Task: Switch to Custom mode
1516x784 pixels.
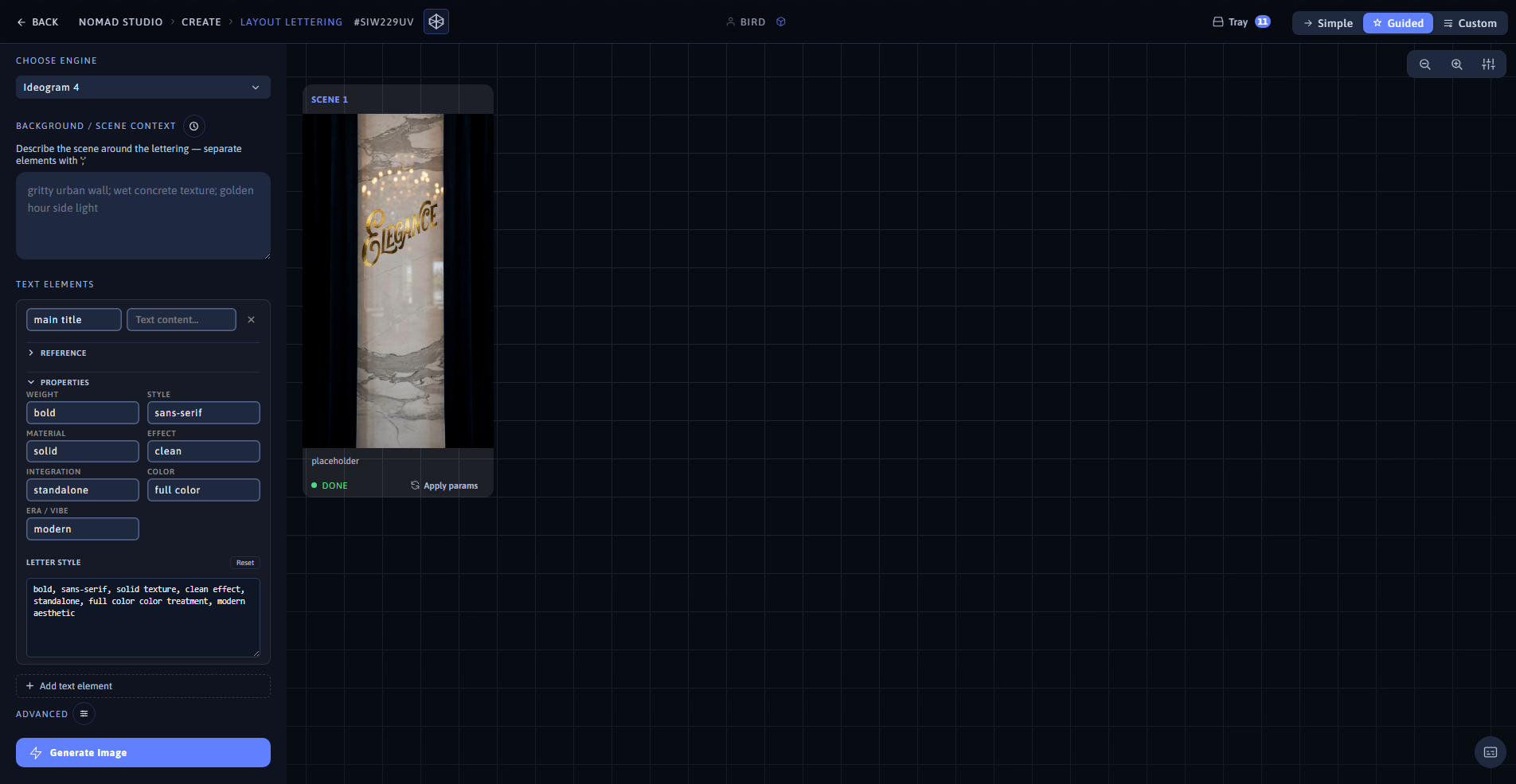Action: tap(1470, 23)
